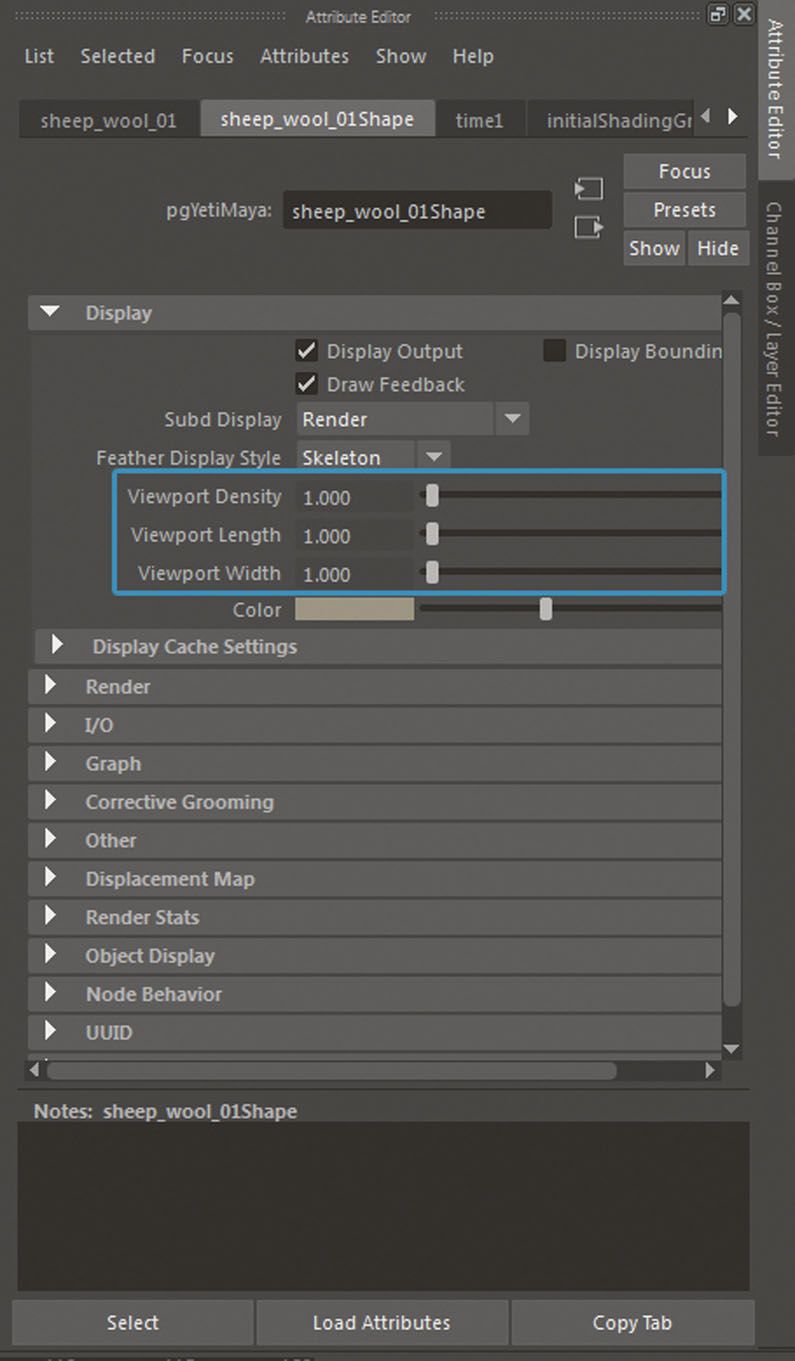Uncheck Draw Feedback

(x=307, y=384)
